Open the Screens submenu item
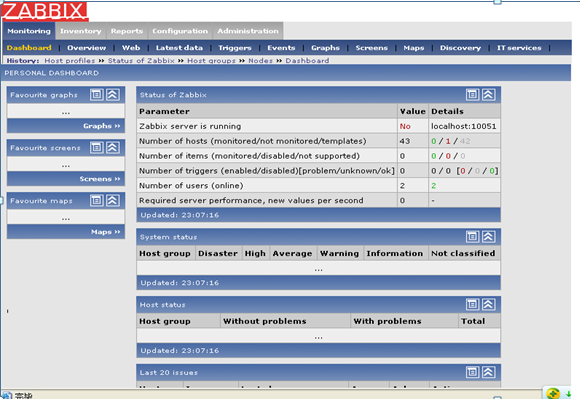 click(x=371, y=48)
